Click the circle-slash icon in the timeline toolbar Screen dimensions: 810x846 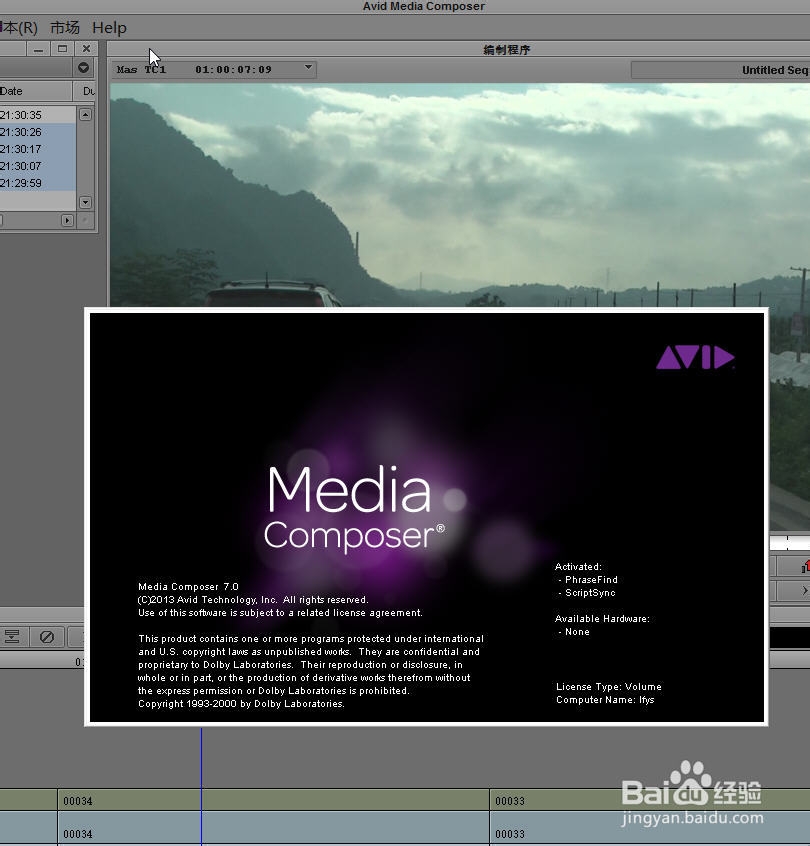(47, 637)
